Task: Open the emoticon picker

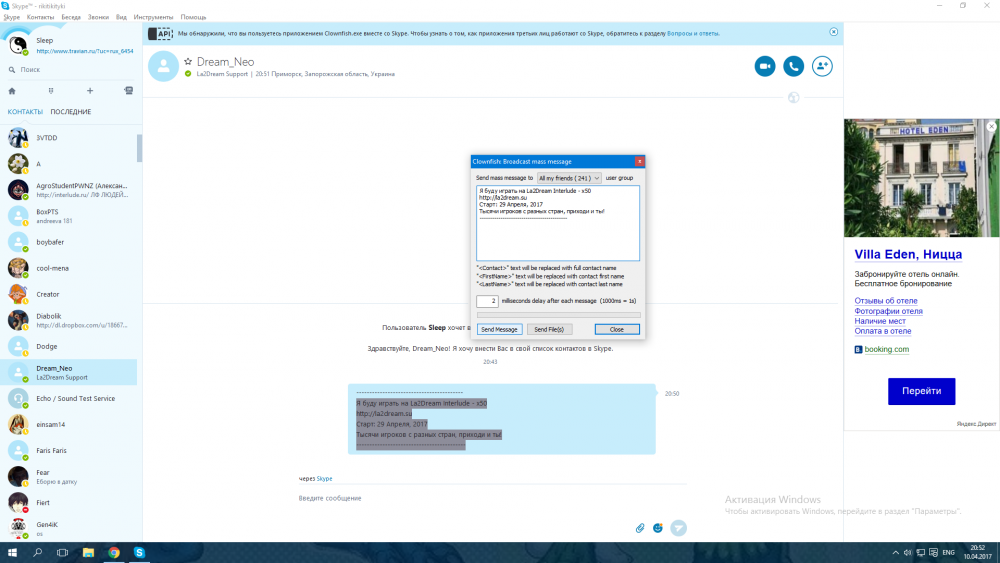Action: [658, 527]
